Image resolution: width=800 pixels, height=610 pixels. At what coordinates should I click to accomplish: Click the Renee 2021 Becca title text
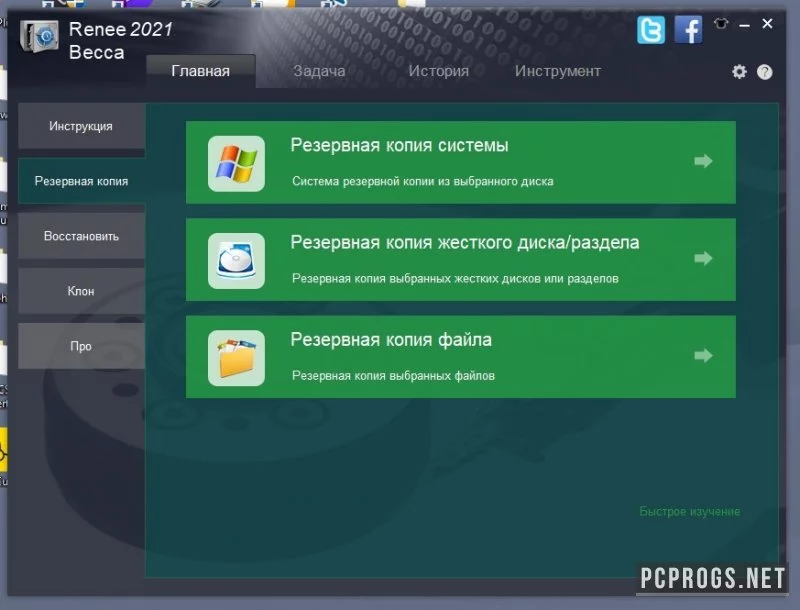(x=121, y=41)
